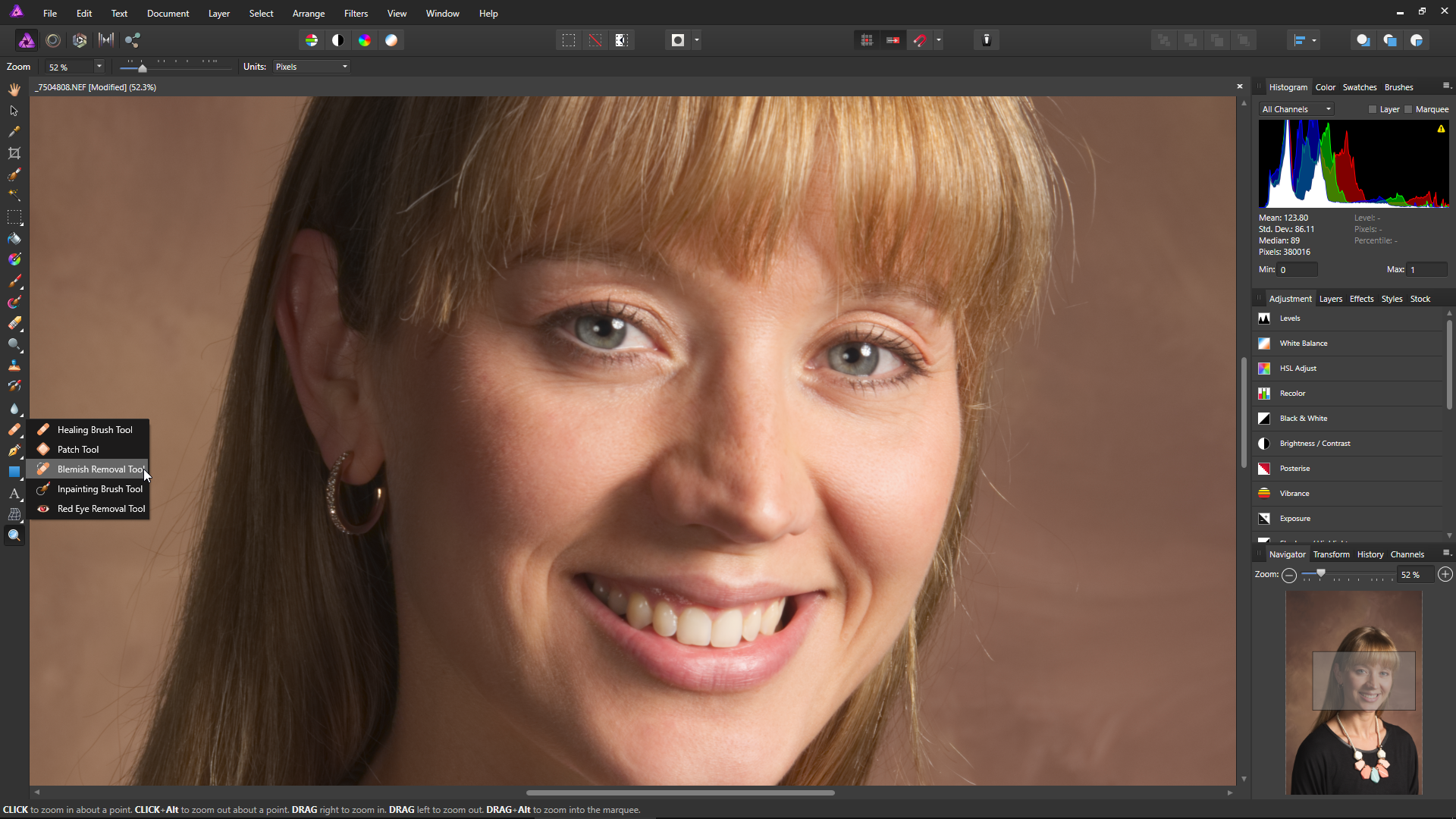Screen dimensions: 1456x819
Task: Open the Units Pixels dropdown
Action: 312,67
